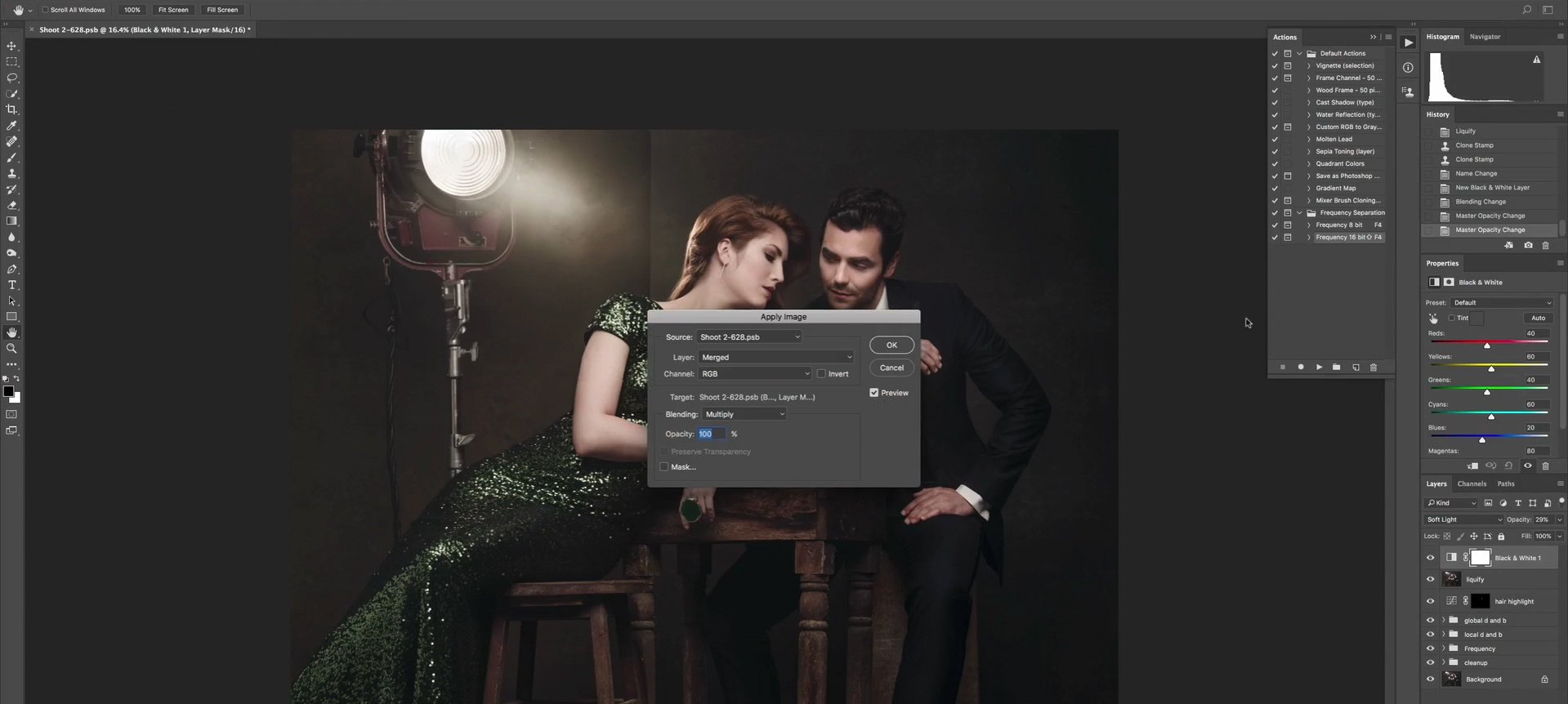Click the Fill Screen button
This screenshot has width=1568, height=704.
coord(222,10)
